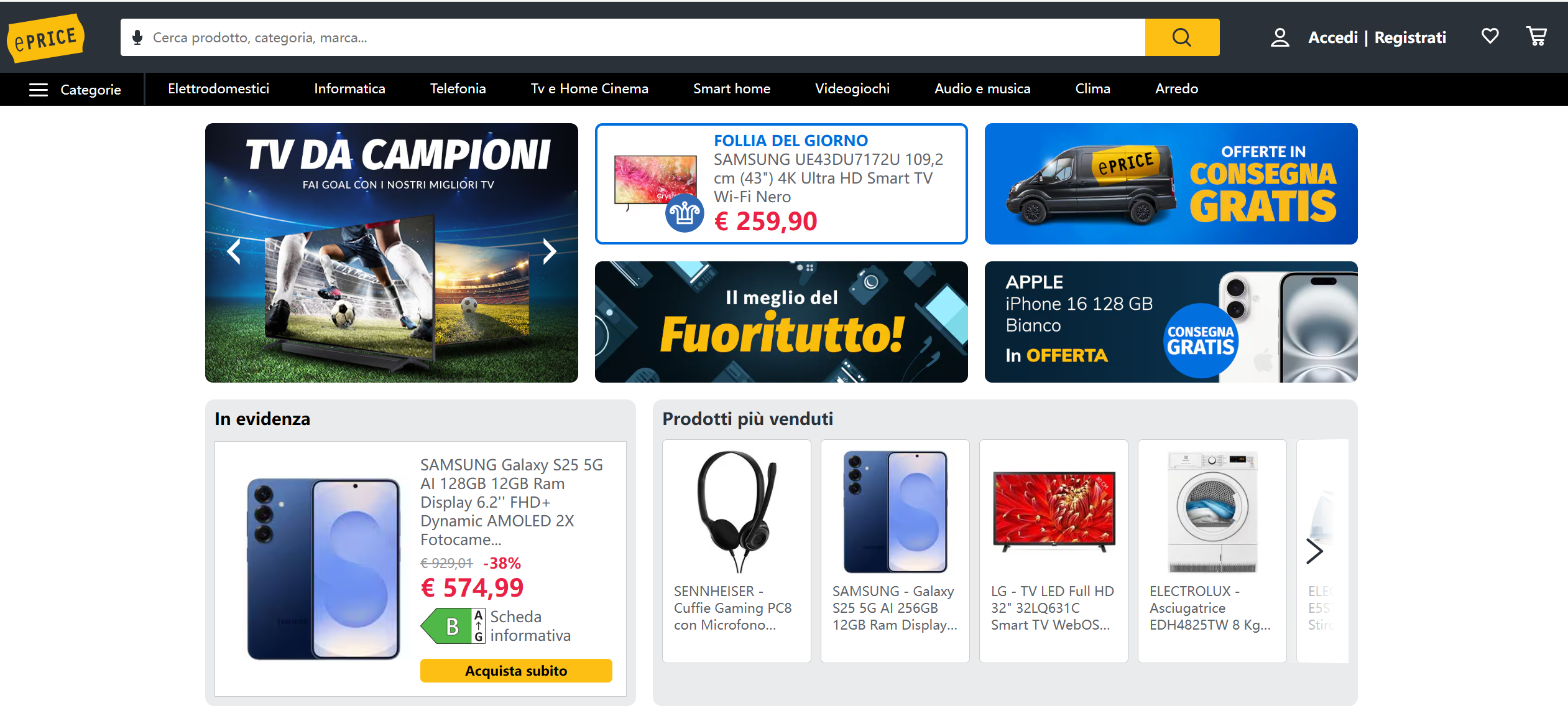Select Smart home in navigation bar
Viewport: 1568px width, 713px height.
[x=731, y=88]
